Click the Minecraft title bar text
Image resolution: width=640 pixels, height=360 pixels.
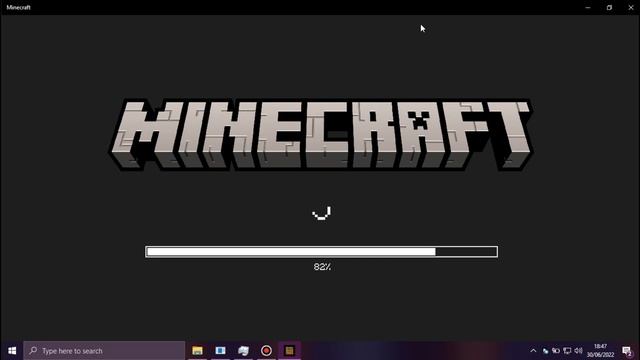(18, 7)
